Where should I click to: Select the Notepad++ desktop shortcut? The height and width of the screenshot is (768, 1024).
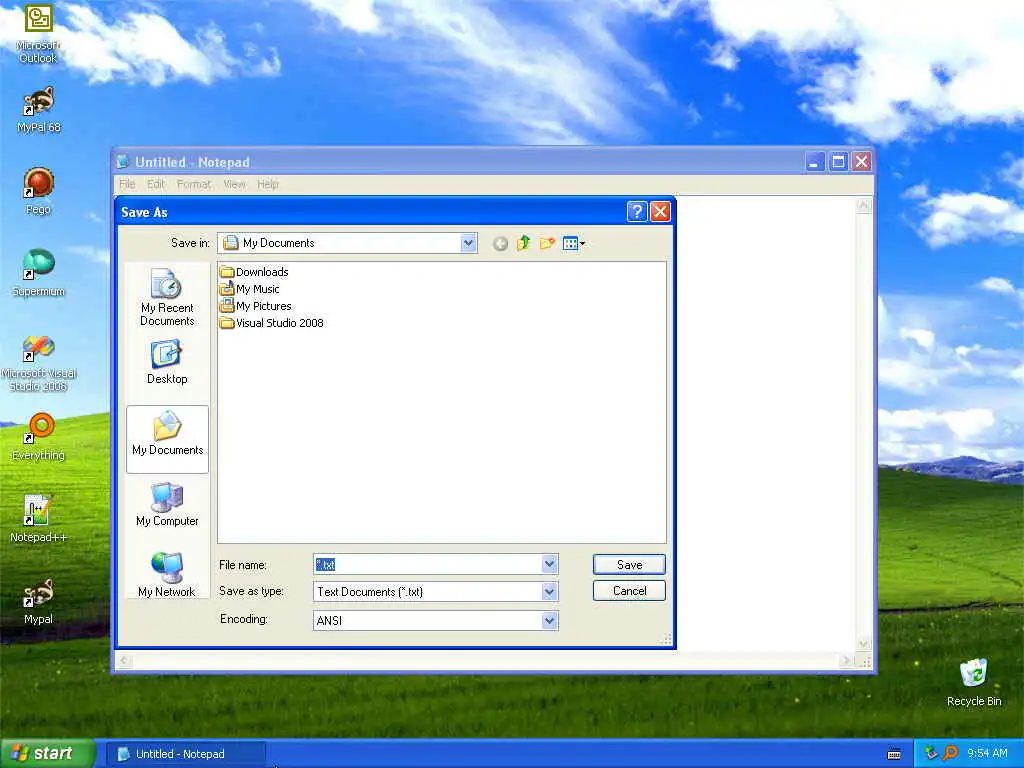click(38, 519)
